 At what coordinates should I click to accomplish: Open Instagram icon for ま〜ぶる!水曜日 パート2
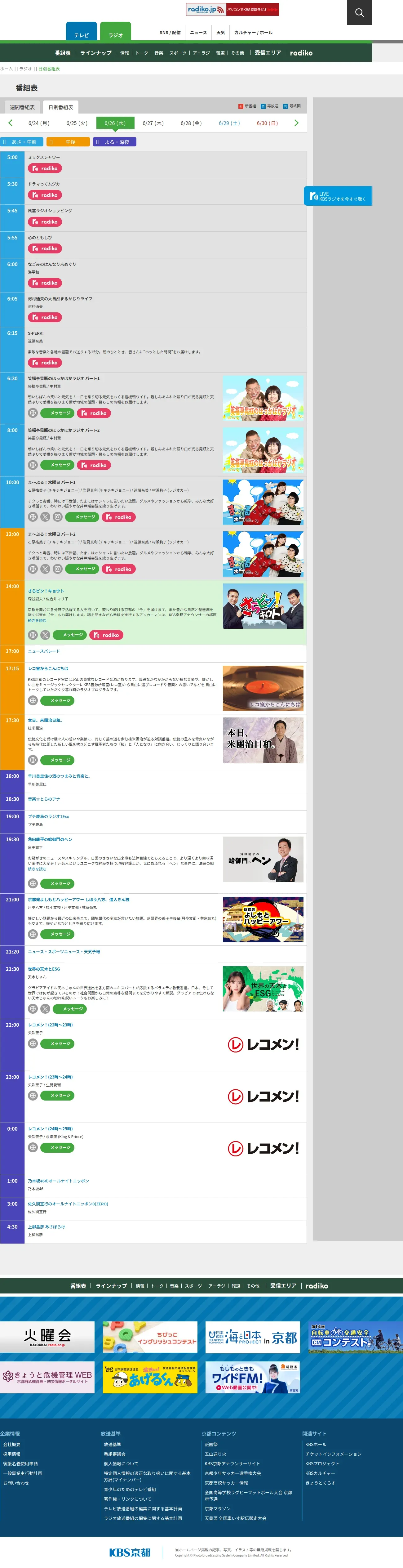click(x=57, y=569)
